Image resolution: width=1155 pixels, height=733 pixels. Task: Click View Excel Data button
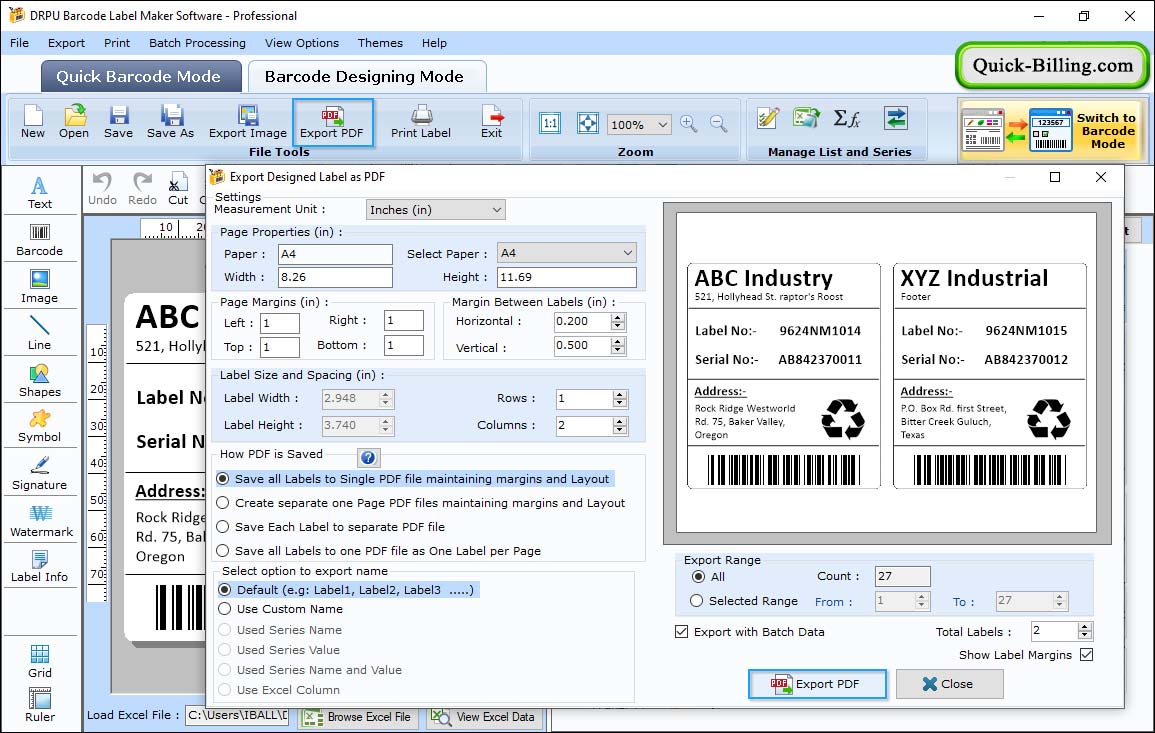coord(485,717)
